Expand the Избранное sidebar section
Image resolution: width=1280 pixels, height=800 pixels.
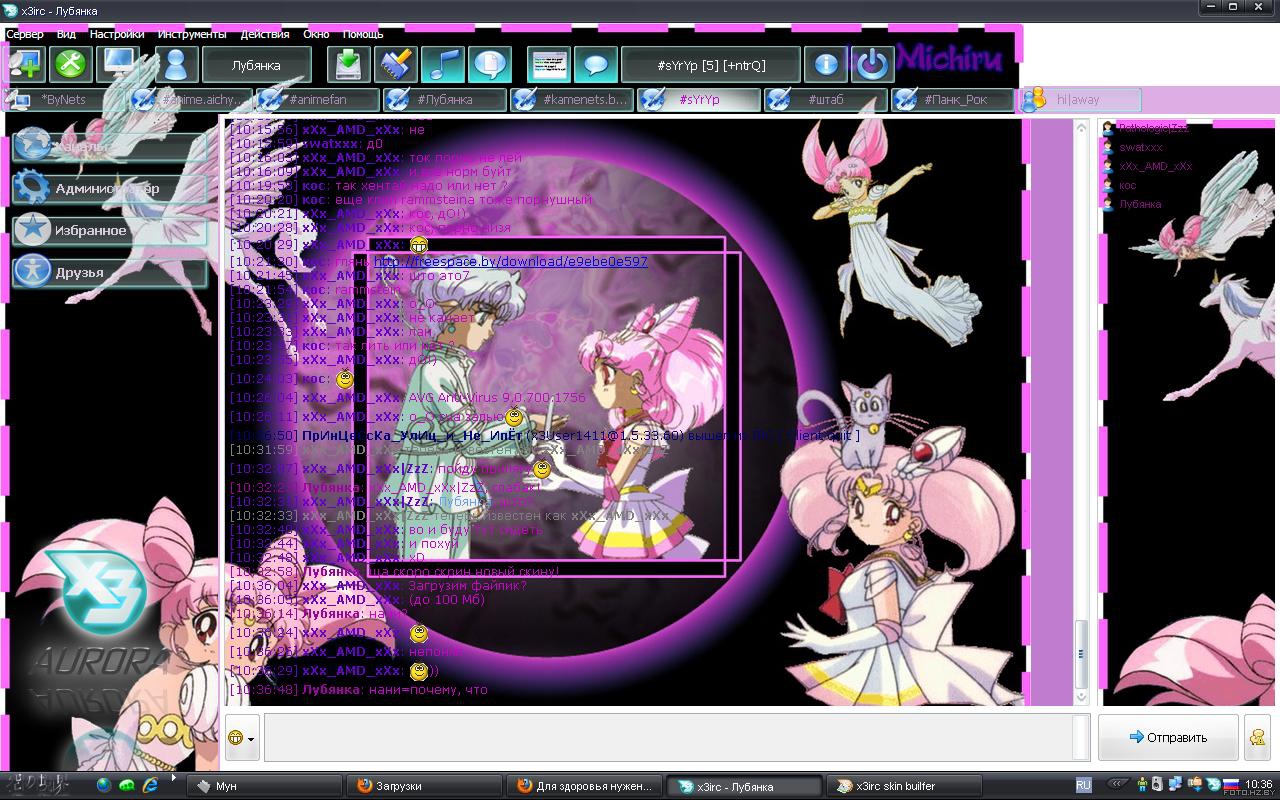110,230
